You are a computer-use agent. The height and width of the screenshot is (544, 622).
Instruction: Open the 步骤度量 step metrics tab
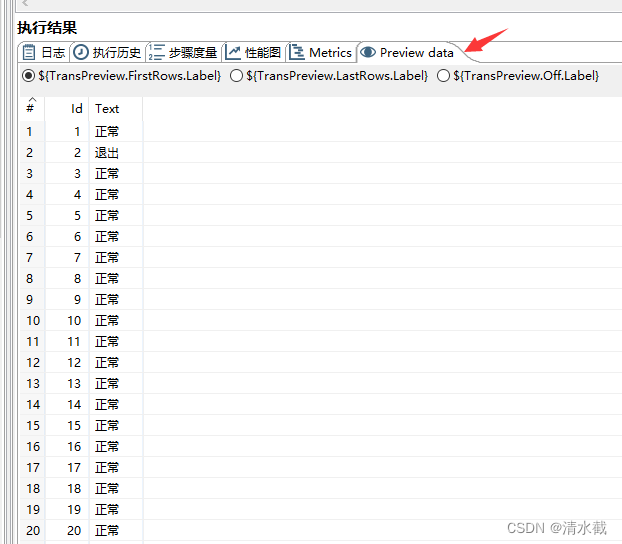[183, 52]
